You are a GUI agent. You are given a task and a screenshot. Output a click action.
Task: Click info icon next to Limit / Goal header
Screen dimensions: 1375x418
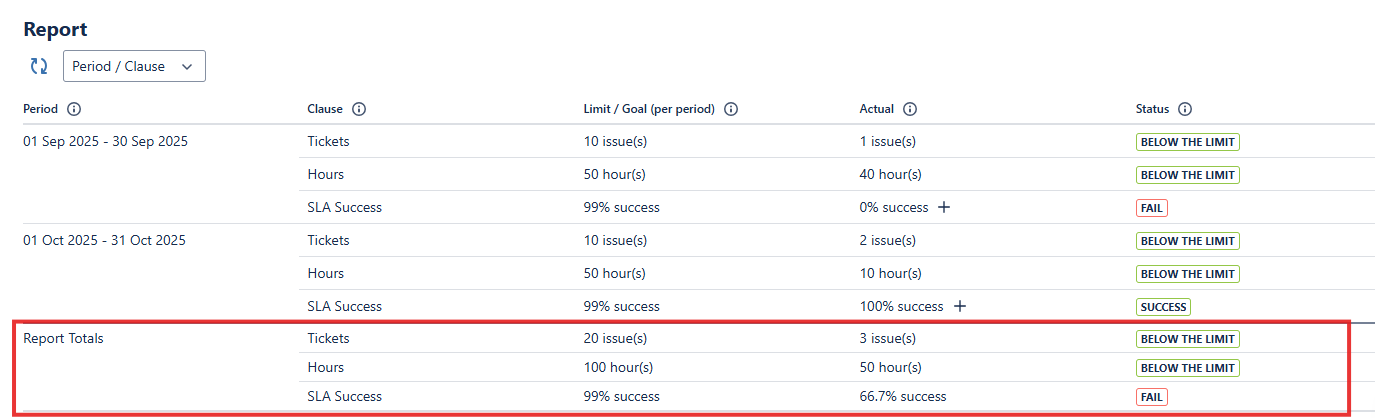pyautogui.click(x=731, y=109)
